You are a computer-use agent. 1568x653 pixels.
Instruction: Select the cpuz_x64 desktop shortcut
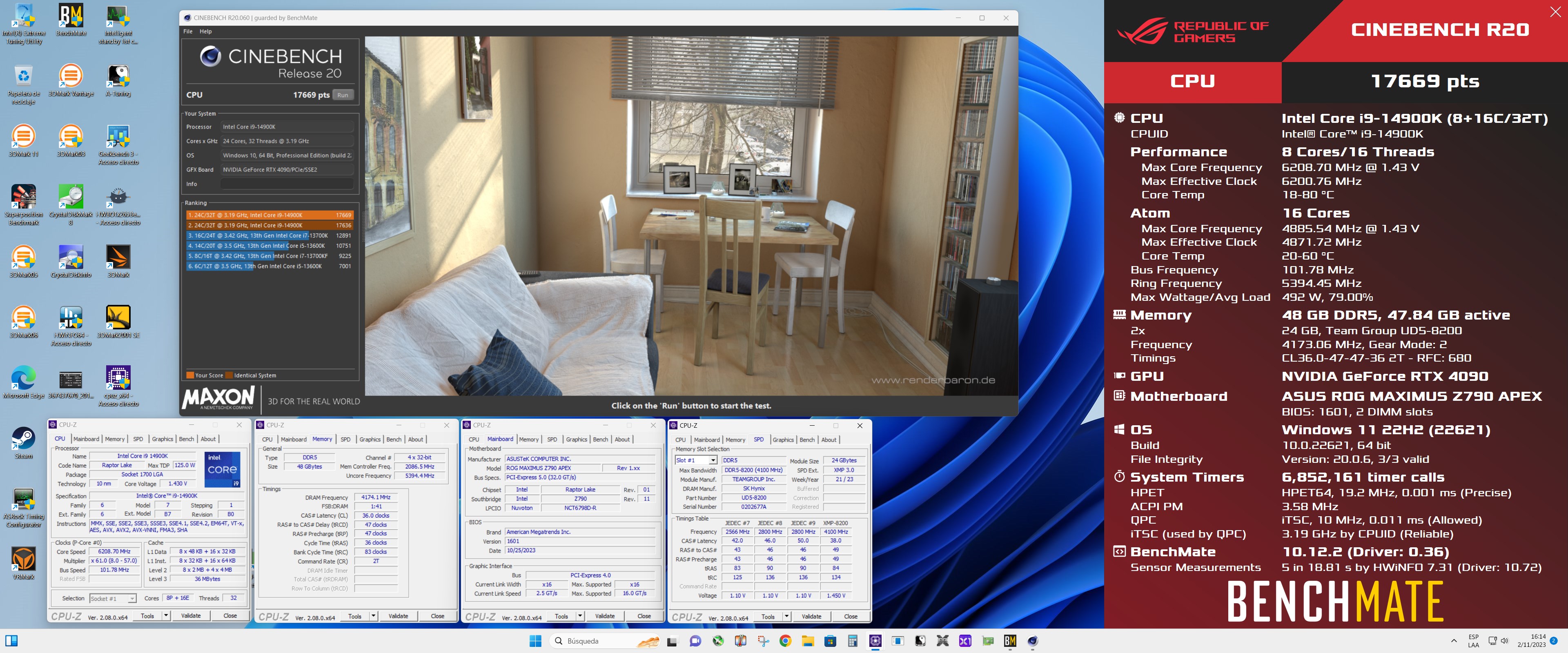[118, 386]
